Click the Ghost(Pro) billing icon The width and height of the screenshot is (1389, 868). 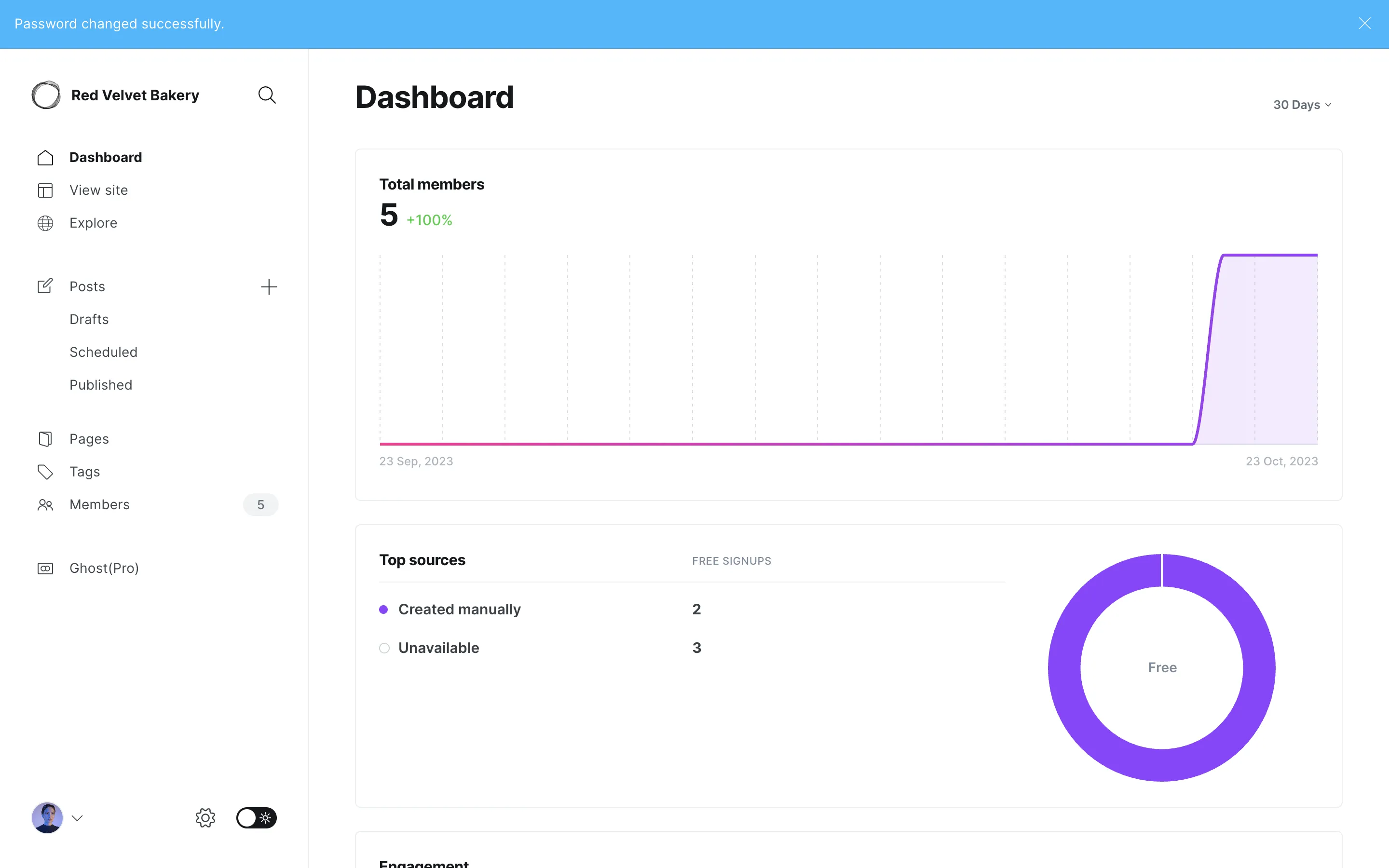pyautogui.click(x=45, y=568)
